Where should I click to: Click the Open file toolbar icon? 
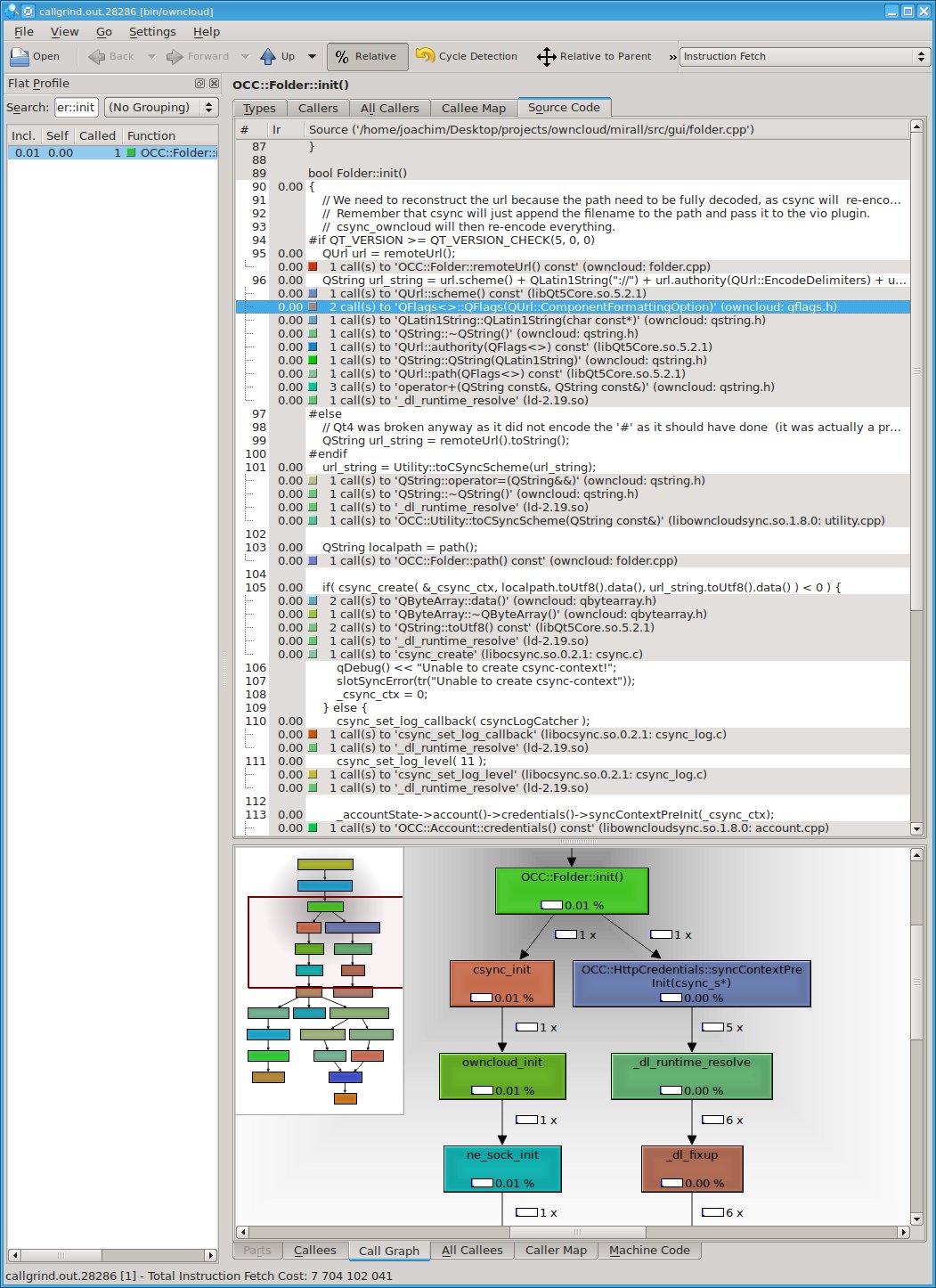point(20,56)
